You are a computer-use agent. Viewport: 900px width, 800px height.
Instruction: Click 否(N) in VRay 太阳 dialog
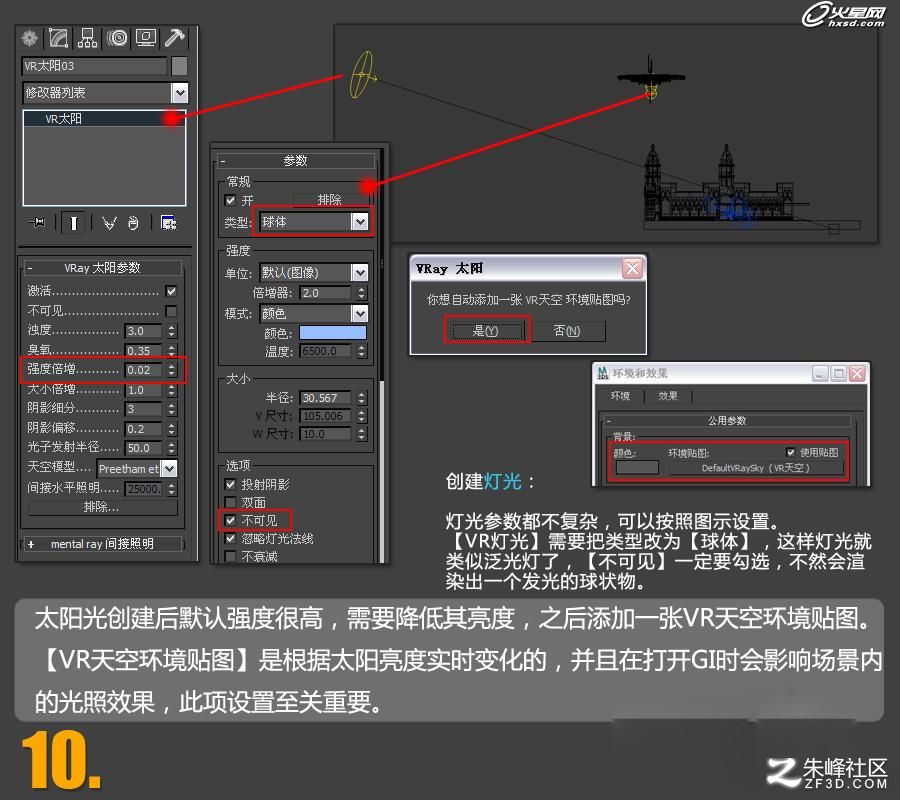pos(567,331)
